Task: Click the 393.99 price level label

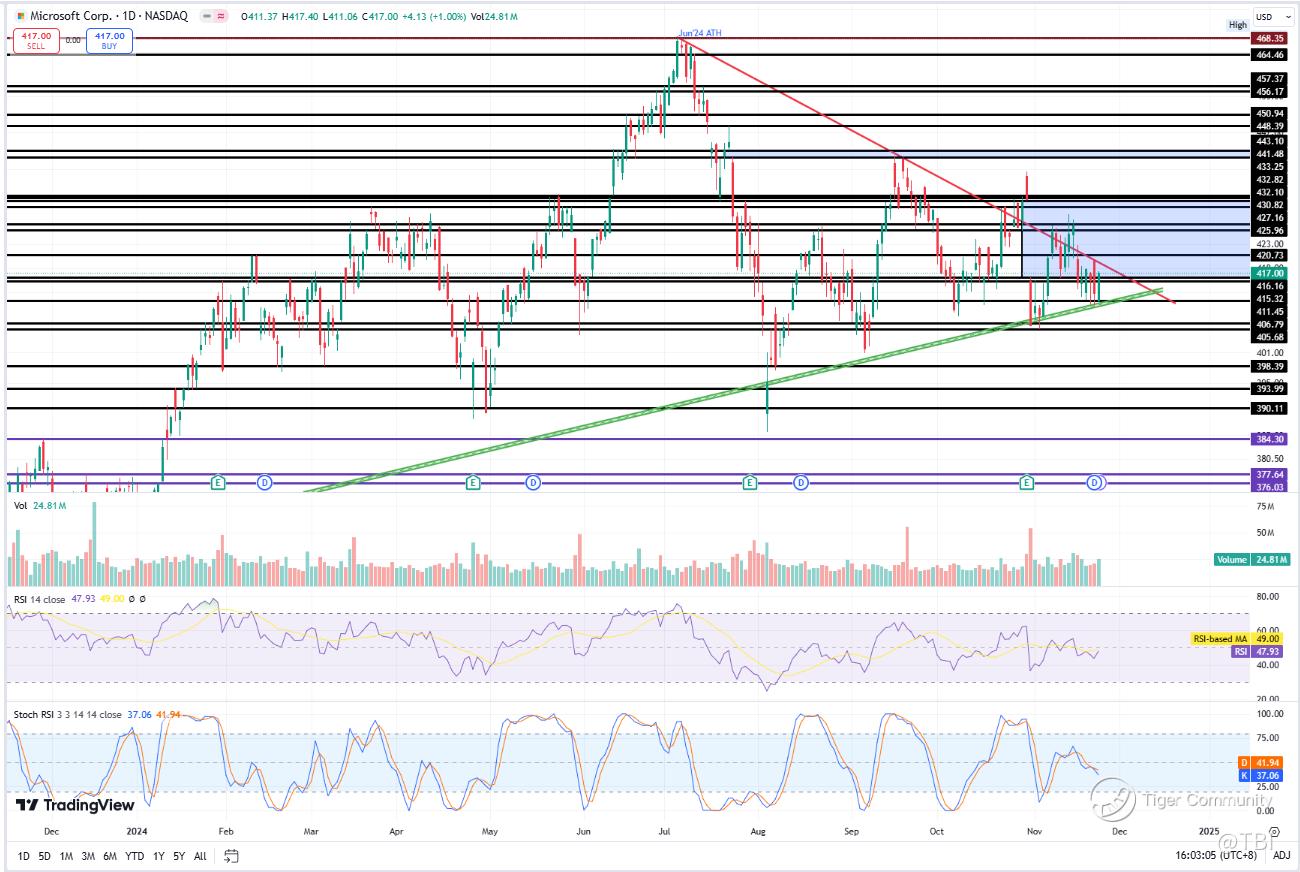Action: (1270, 389)
